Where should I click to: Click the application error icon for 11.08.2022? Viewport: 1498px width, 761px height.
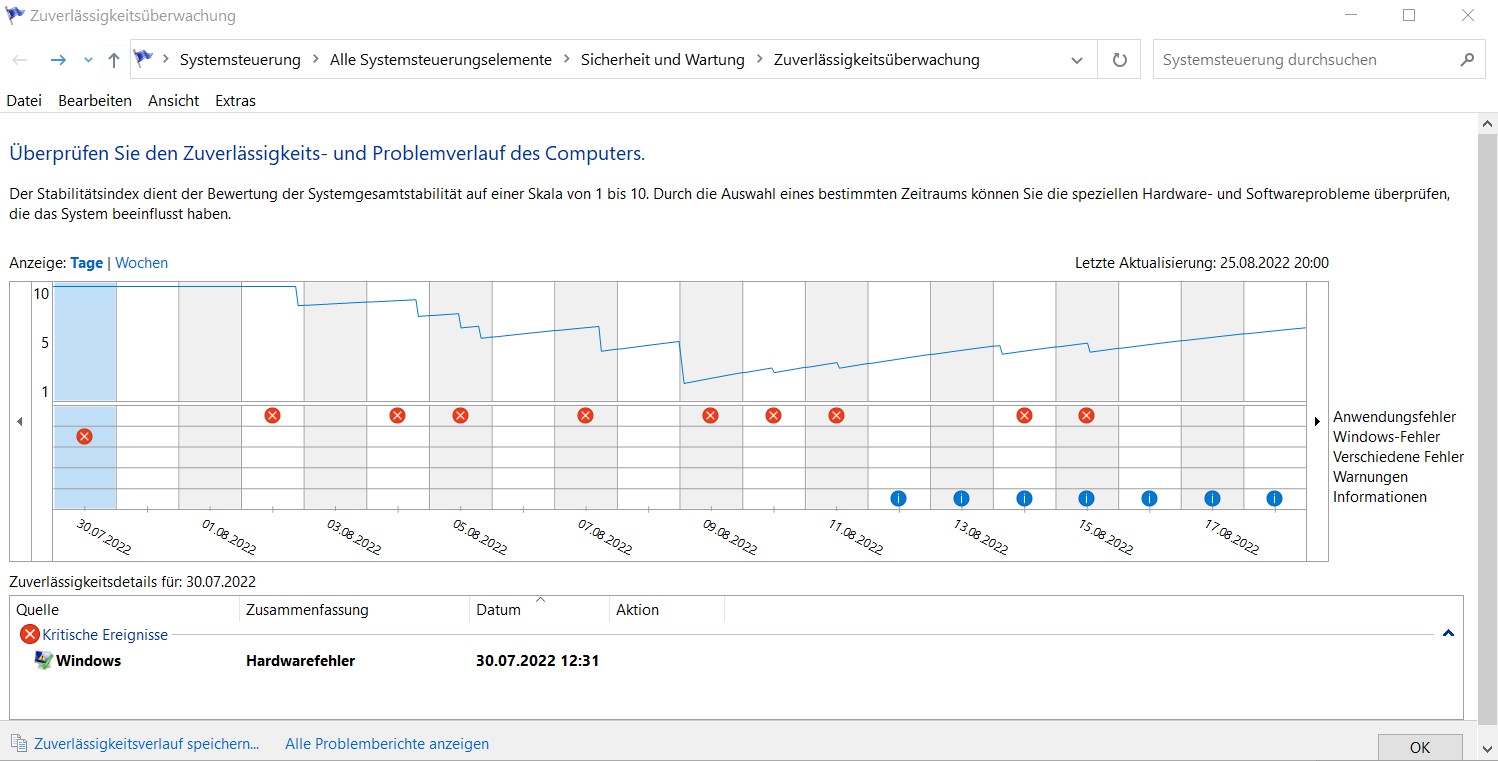coord(836,415)
